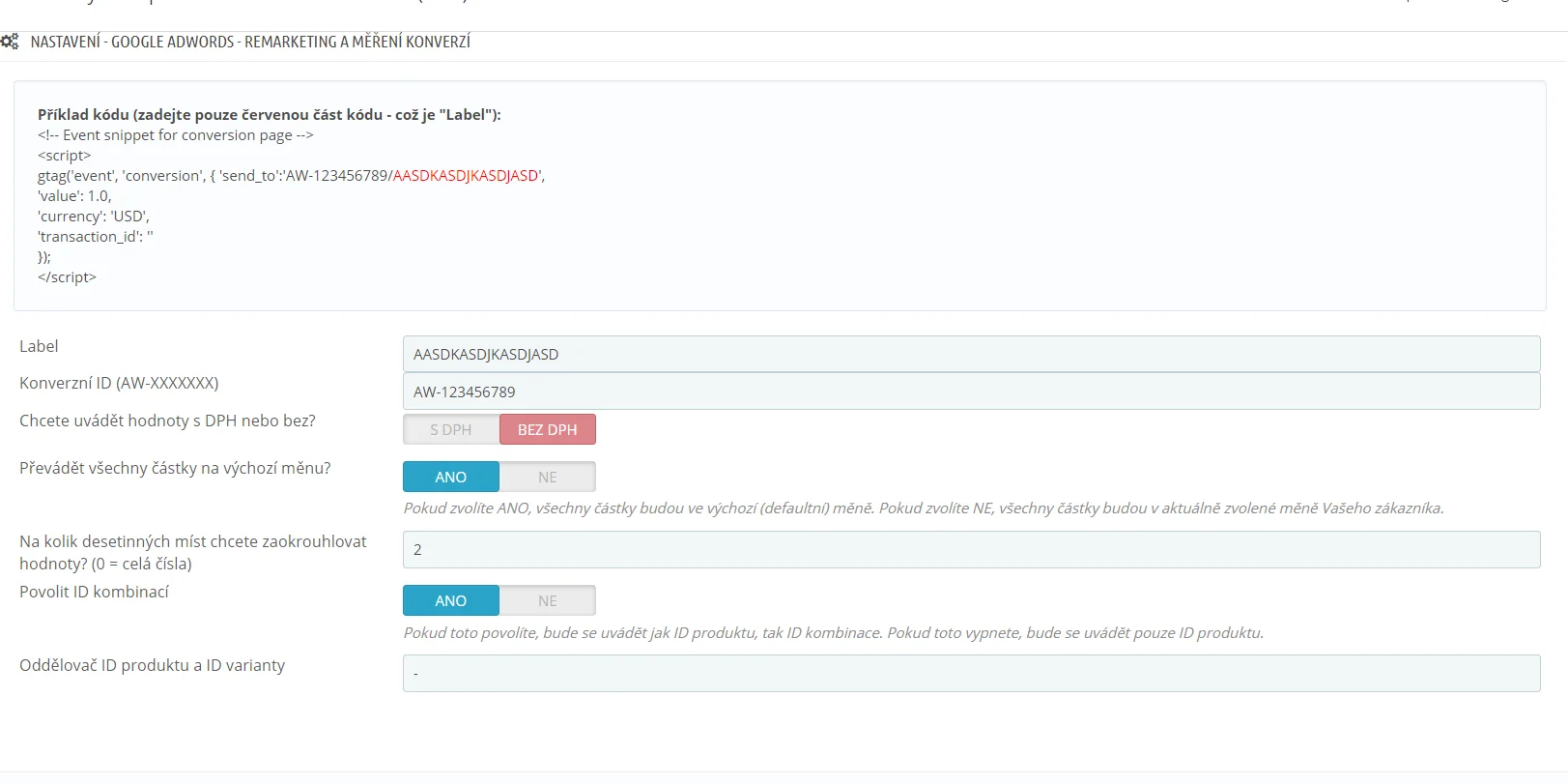
Task: Click the 'Povolit ID kombinací' label
Action: tap(94, 592)
